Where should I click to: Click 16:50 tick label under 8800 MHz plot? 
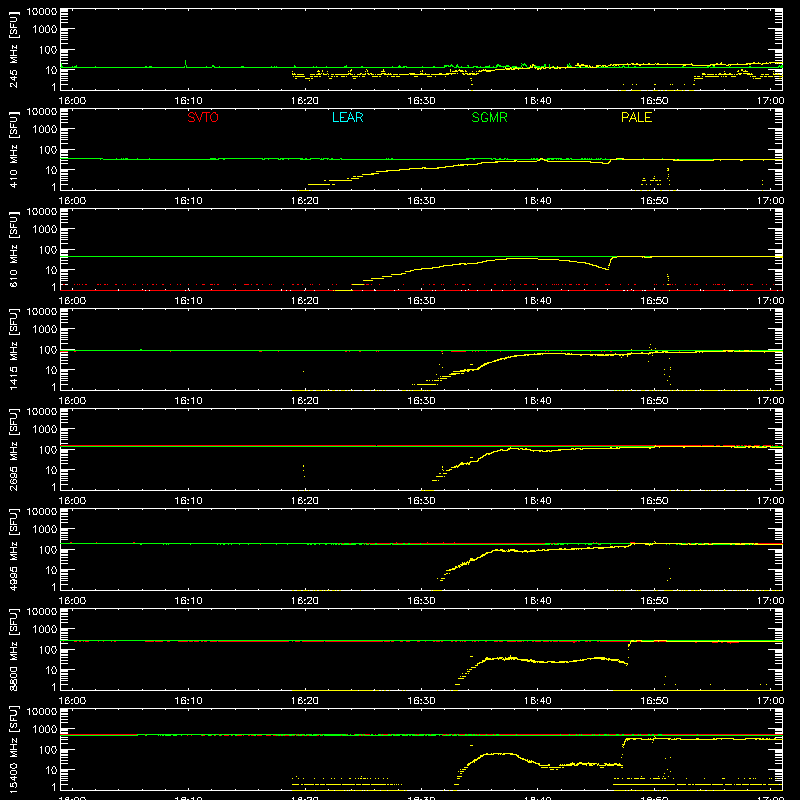point(654,701)
